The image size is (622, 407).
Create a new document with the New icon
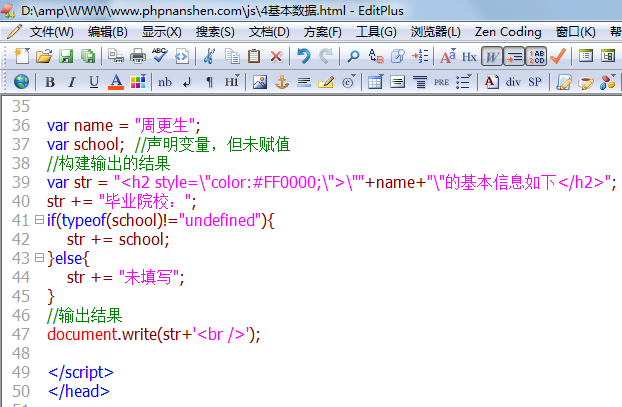point(22,56)
